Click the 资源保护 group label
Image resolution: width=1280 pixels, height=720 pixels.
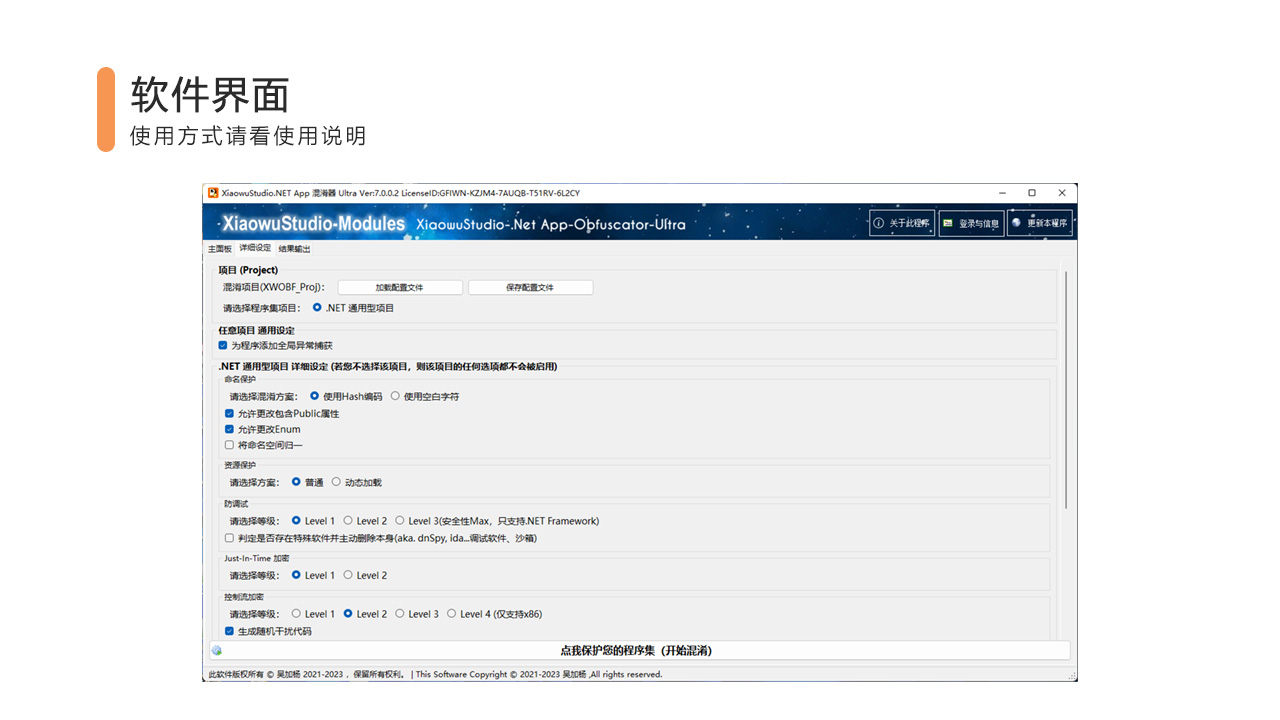pyautogui.click(x=240, y=465)
